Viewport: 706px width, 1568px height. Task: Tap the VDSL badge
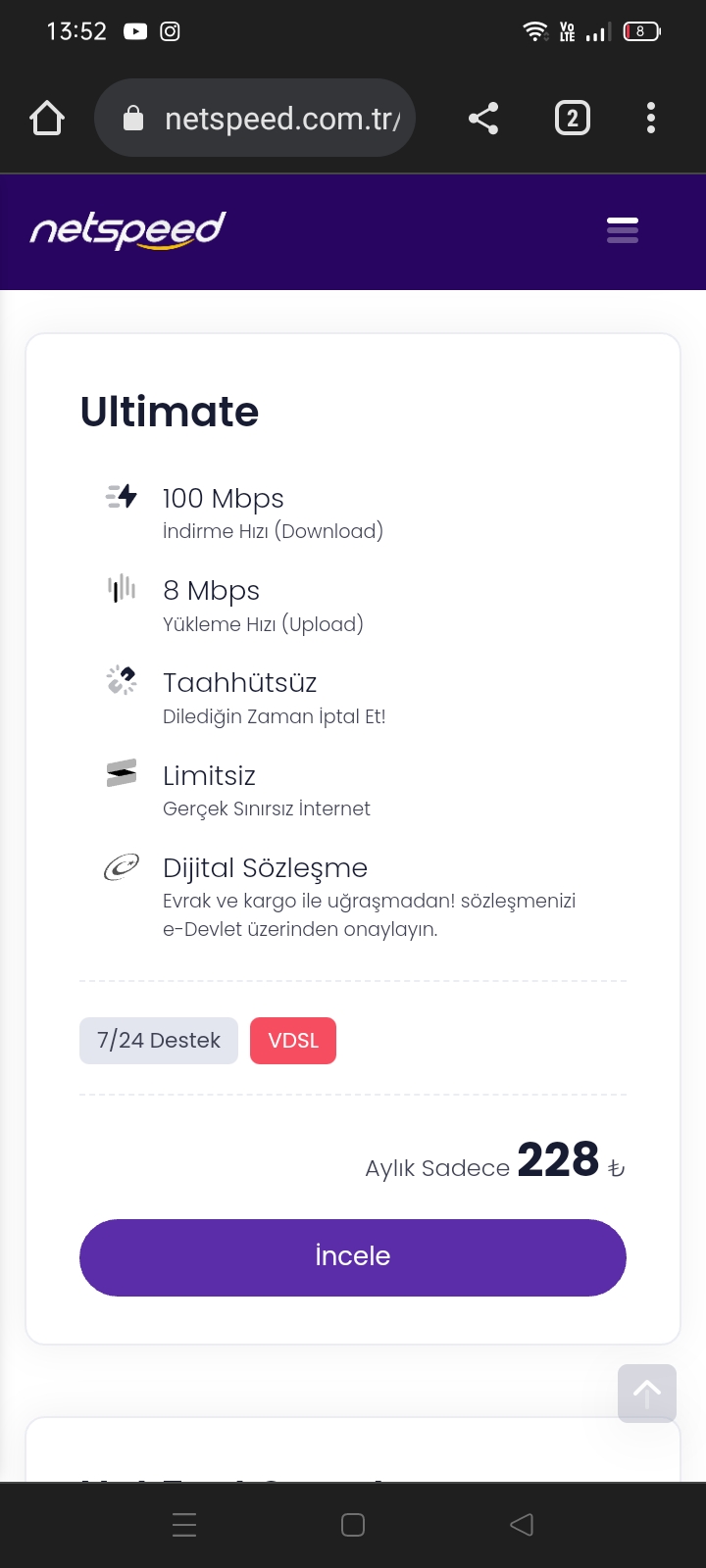(293, 1040)
